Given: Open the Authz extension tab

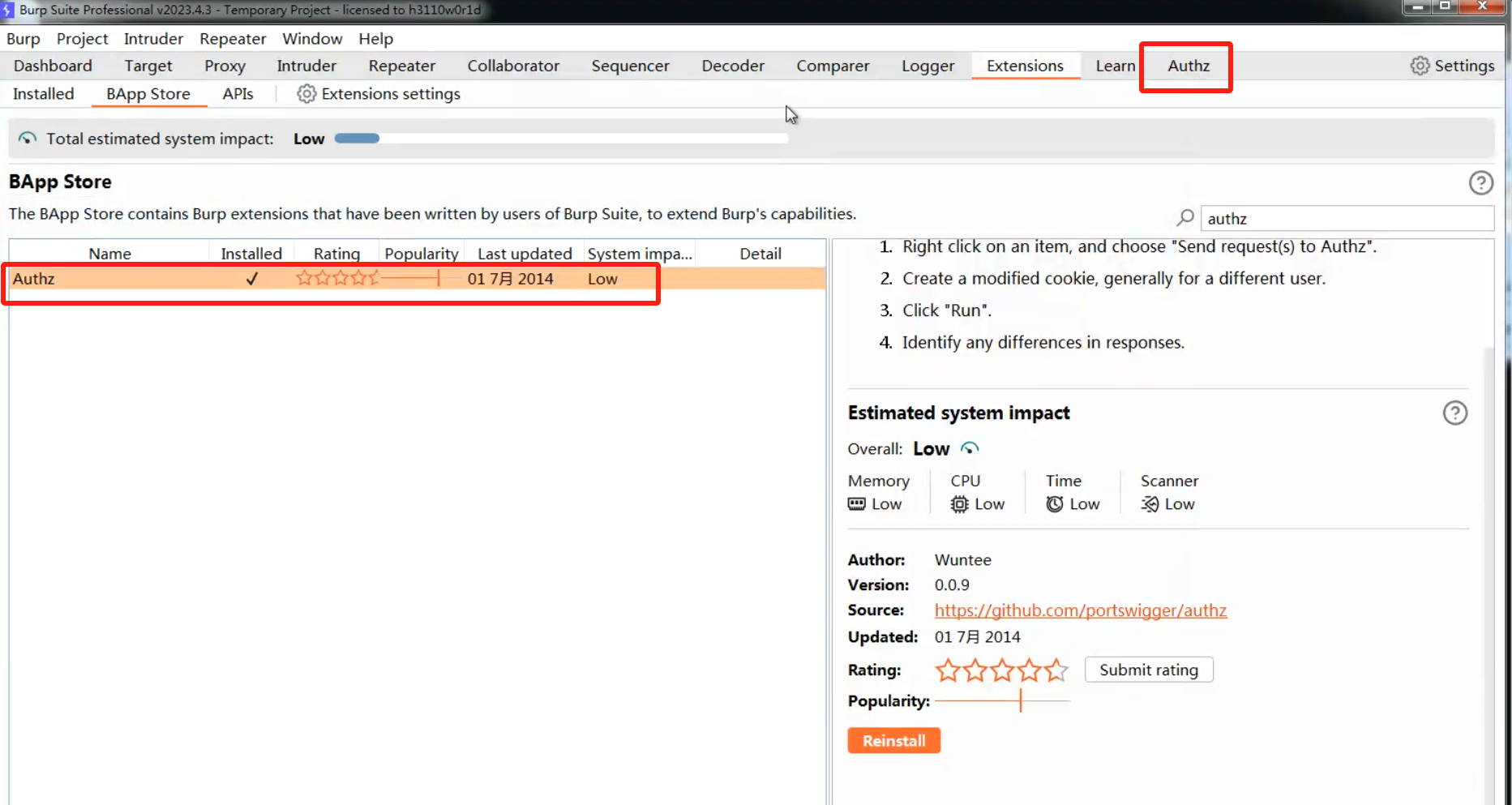Looking at the screenshot, I should pyautogui.click(x=1189, y=66).
